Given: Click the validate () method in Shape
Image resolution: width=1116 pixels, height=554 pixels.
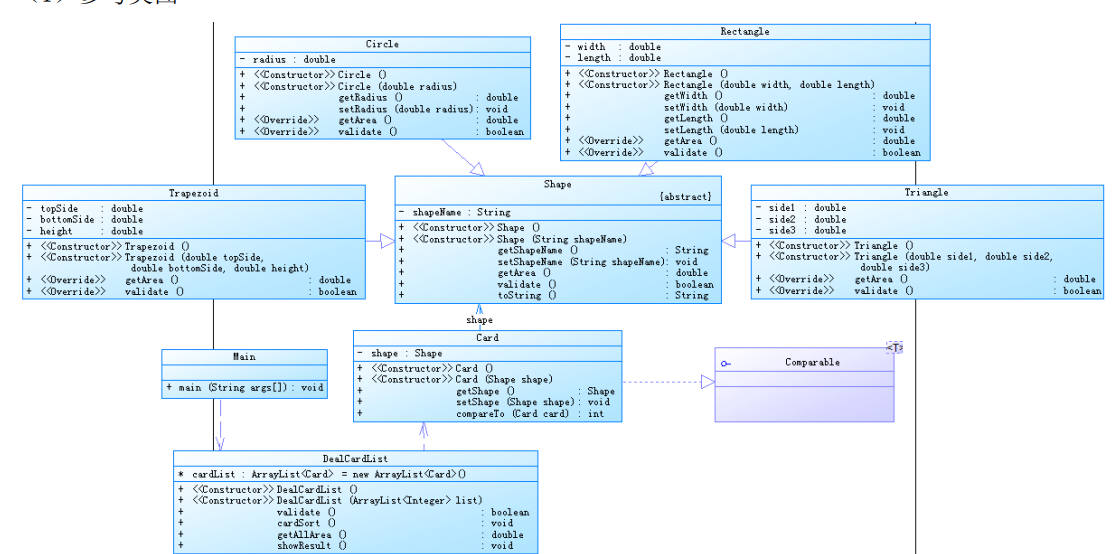Looking at the screenshot, I should [x=527, y=284].
